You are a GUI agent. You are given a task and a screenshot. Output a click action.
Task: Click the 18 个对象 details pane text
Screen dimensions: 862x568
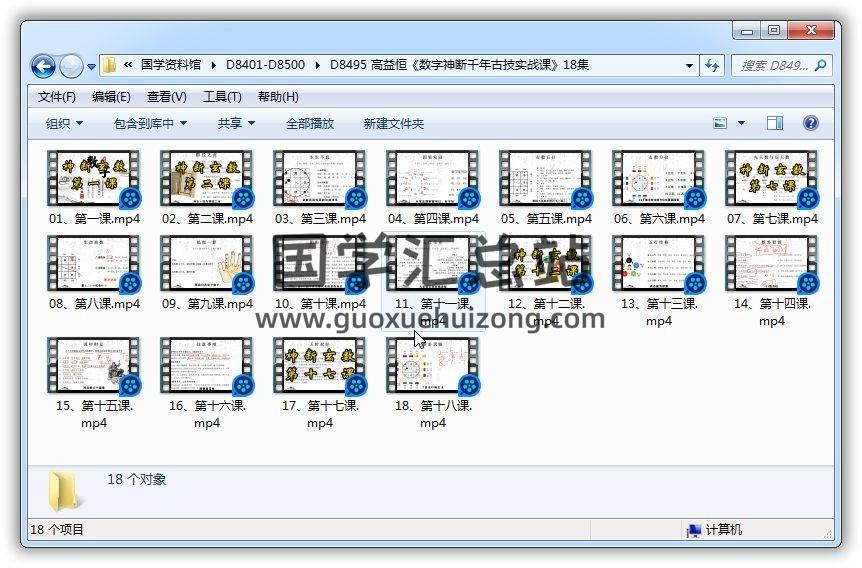(136, 479)
